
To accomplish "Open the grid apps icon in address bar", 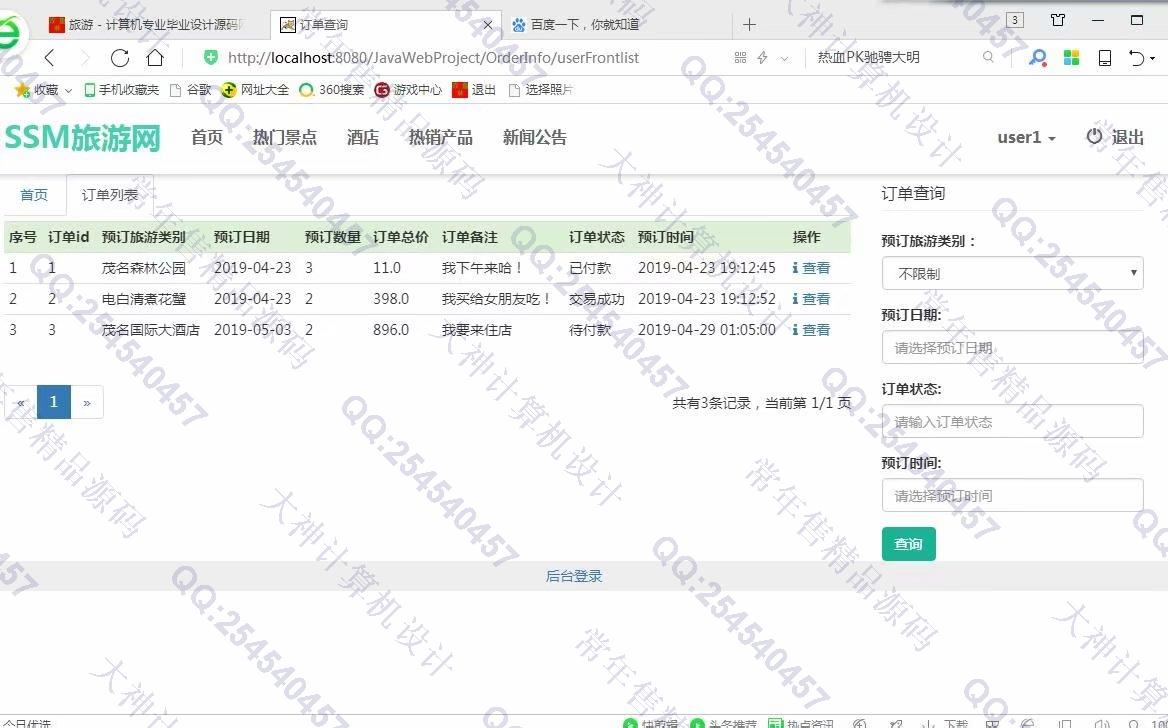I will [x=740, y=57].
